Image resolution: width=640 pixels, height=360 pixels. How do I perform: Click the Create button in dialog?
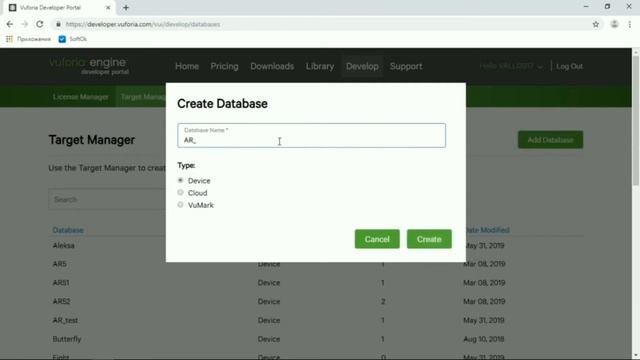(429, 239)
